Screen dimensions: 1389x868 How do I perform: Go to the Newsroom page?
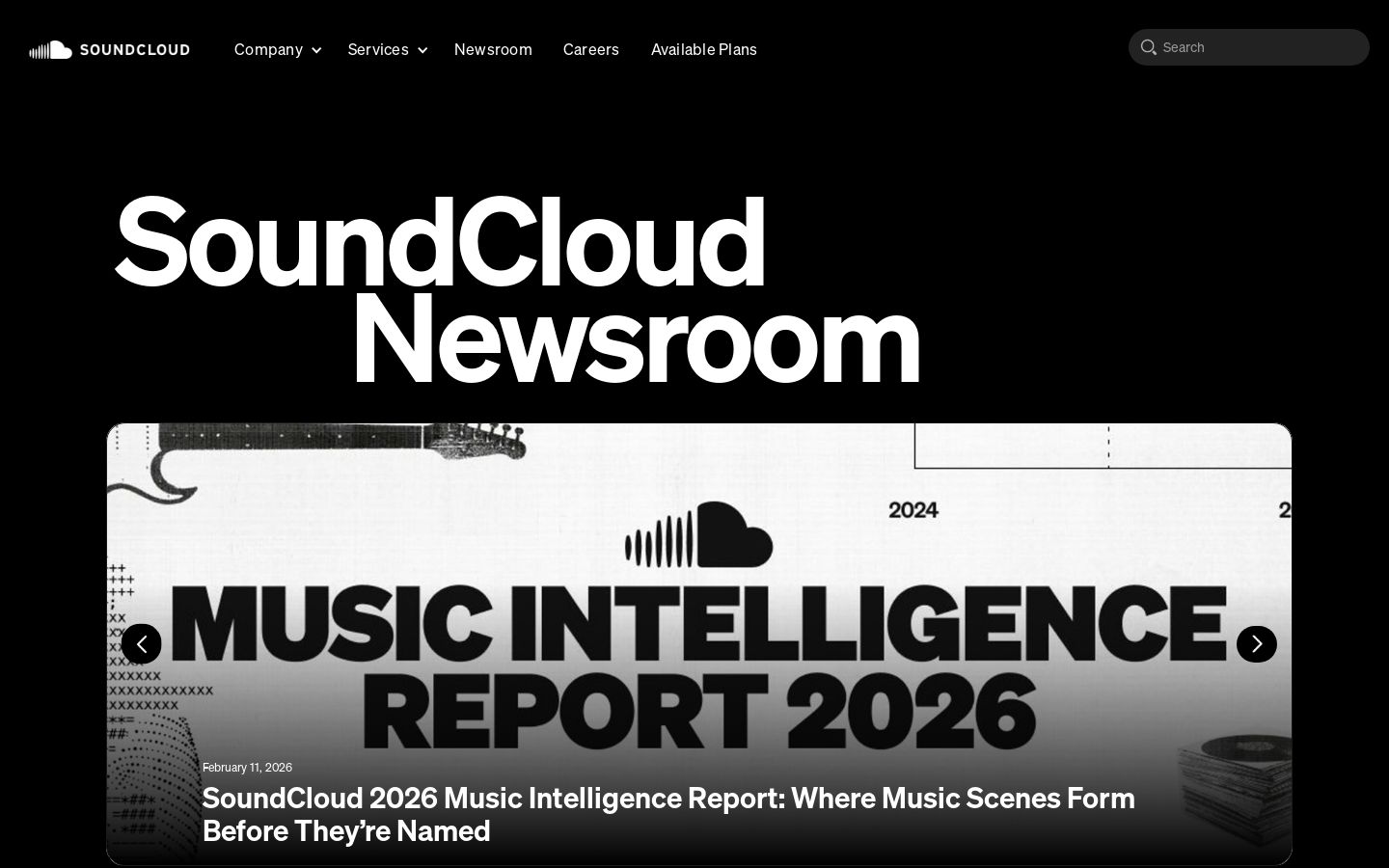point(493,49)
